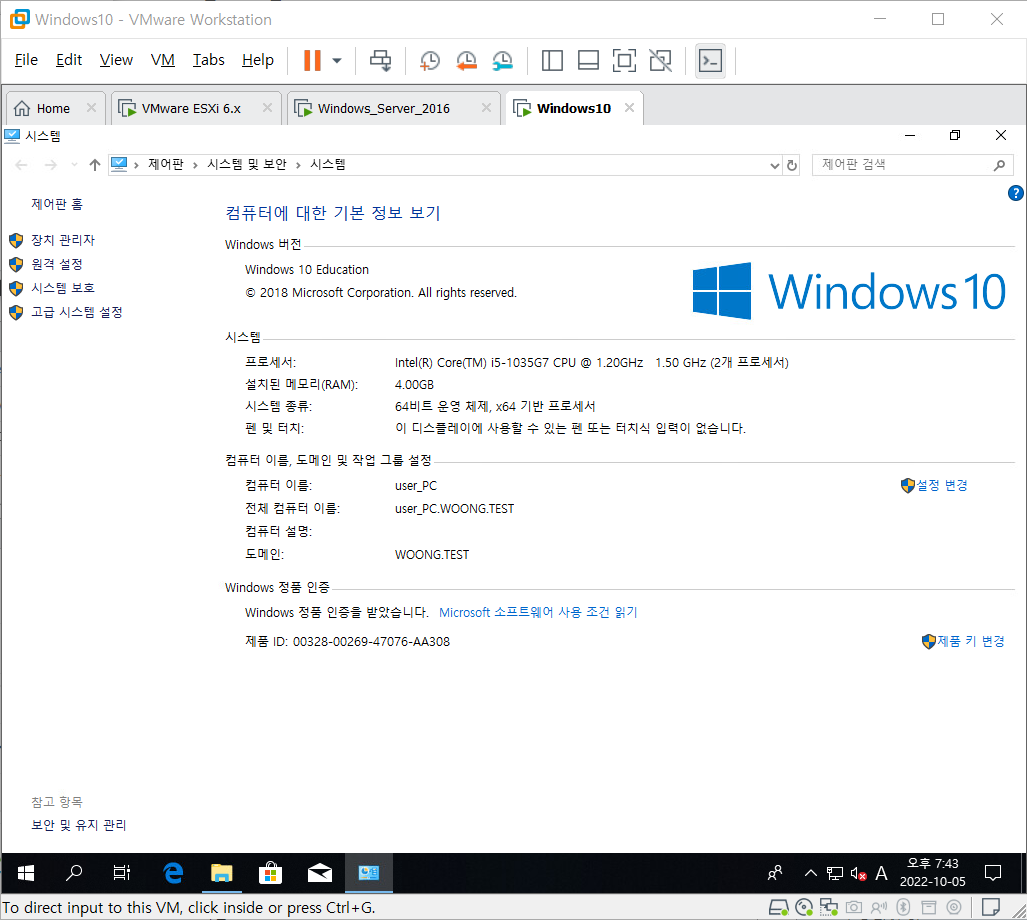Open network status tray icon
The height and width of the screenshot is (920, 1027).
pos(834,873)
